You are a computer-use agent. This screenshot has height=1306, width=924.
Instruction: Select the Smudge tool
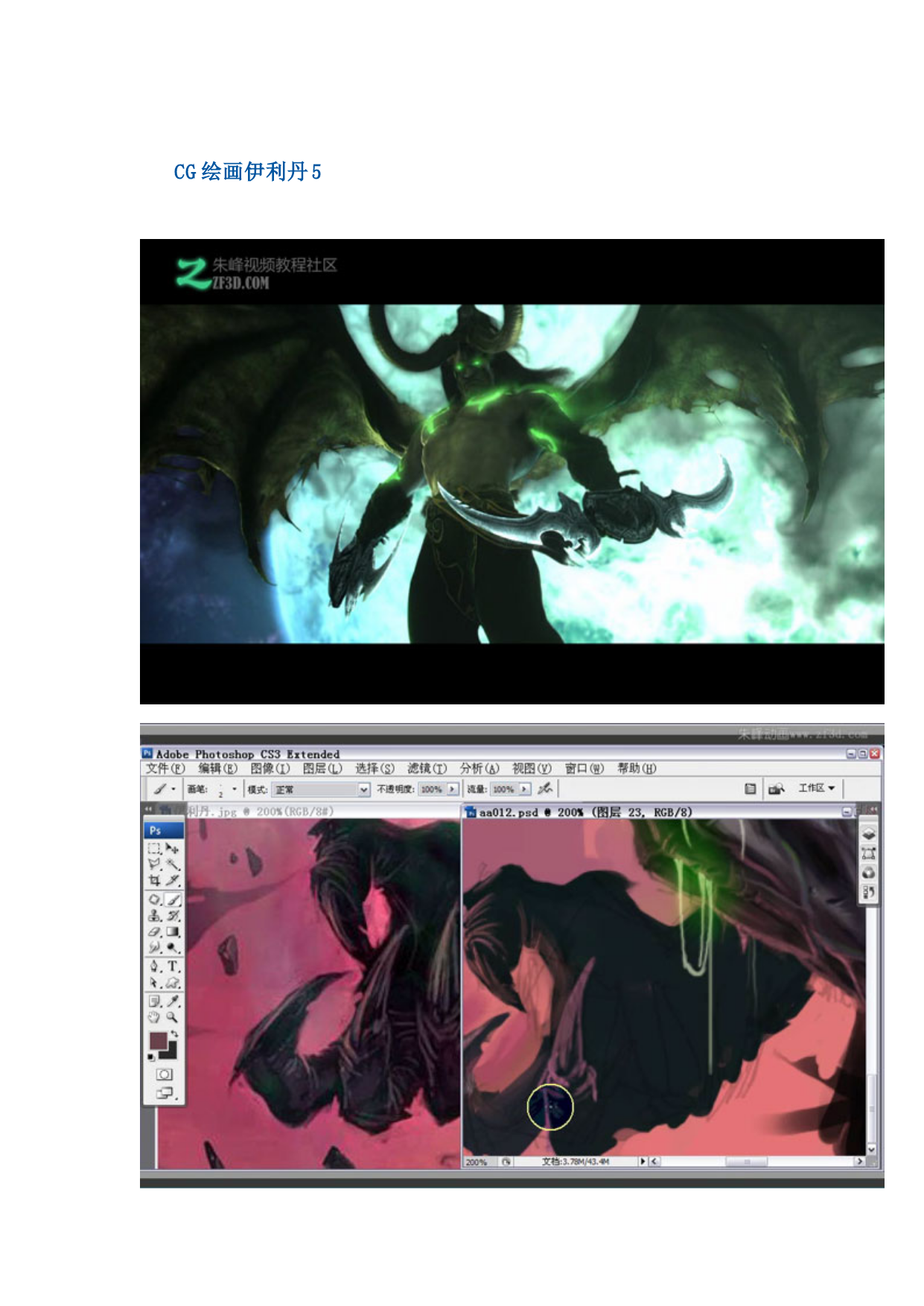[154, 948]
